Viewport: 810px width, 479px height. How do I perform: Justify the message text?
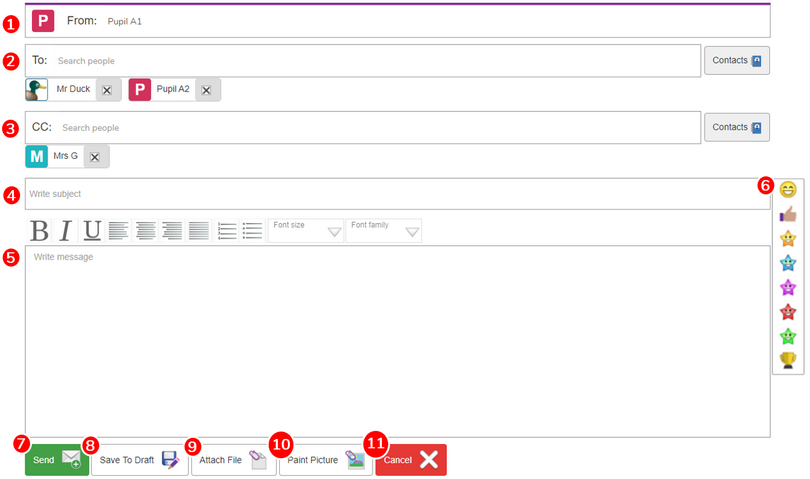[x=199, y=230]
